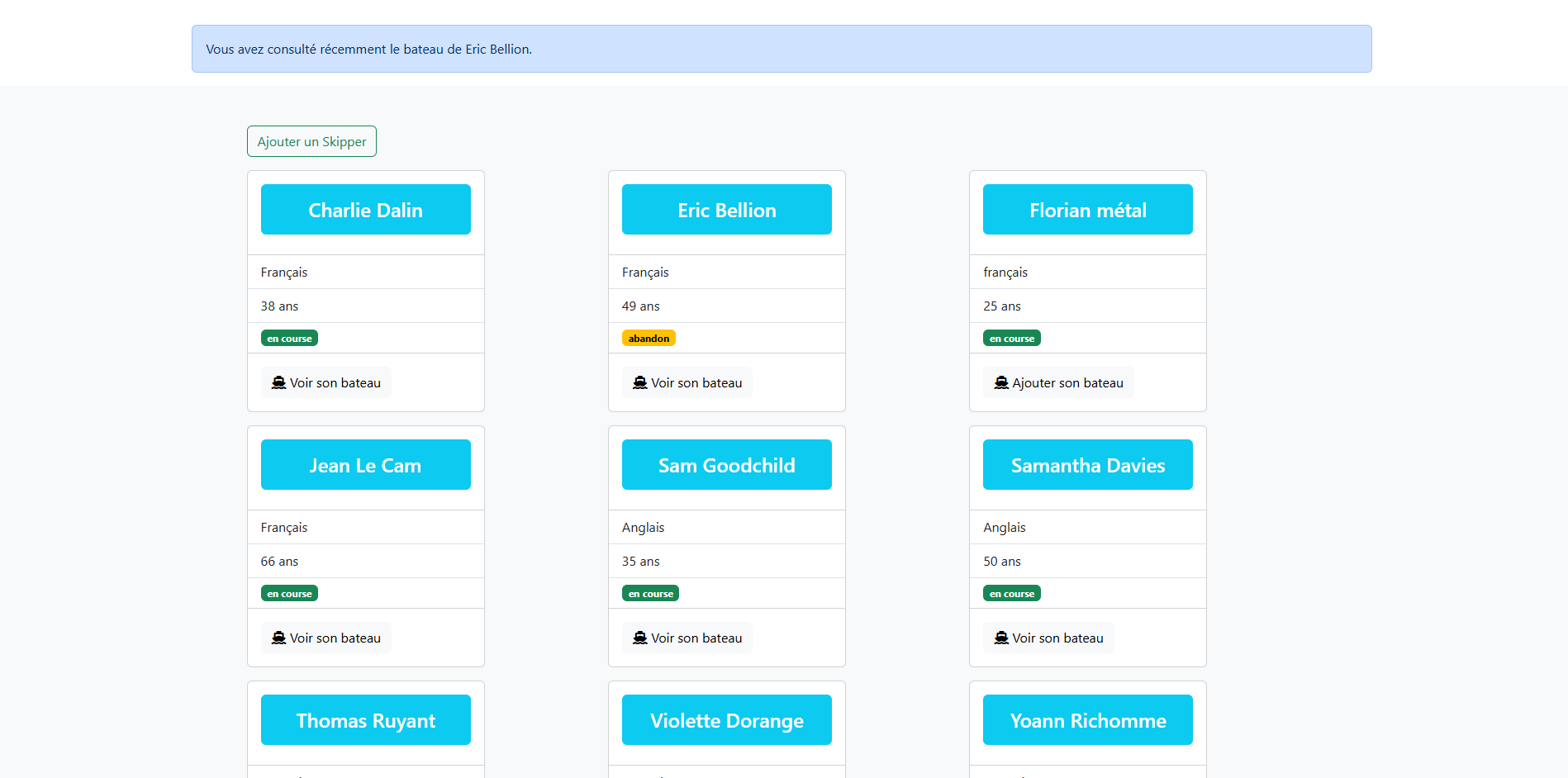Screen dimensions: 1568x778
Task: Click the green en course badge for Charlie Dalin
Action: [289, 338]
